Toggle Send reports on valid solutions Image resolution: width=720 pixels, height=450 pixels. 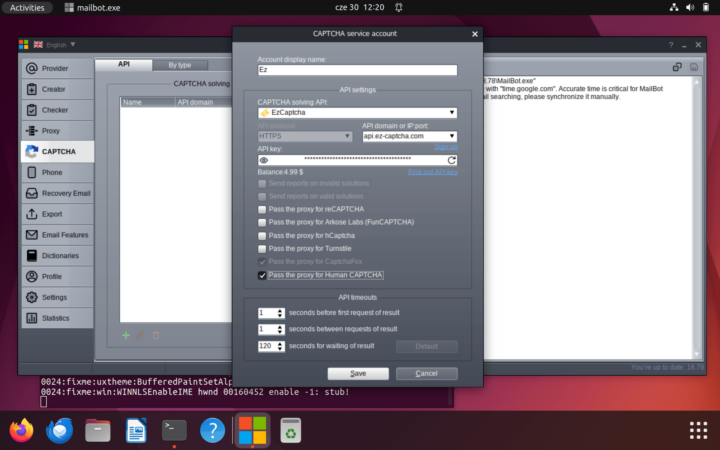click(262, 197)
